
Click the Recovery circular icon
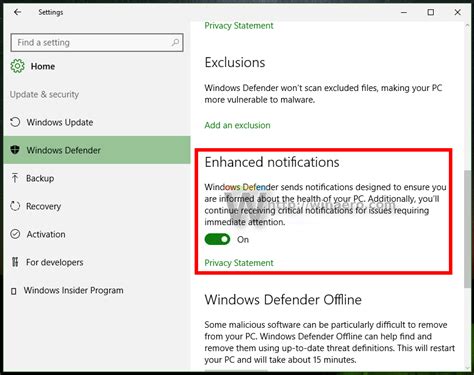click(x=15, y=206)
